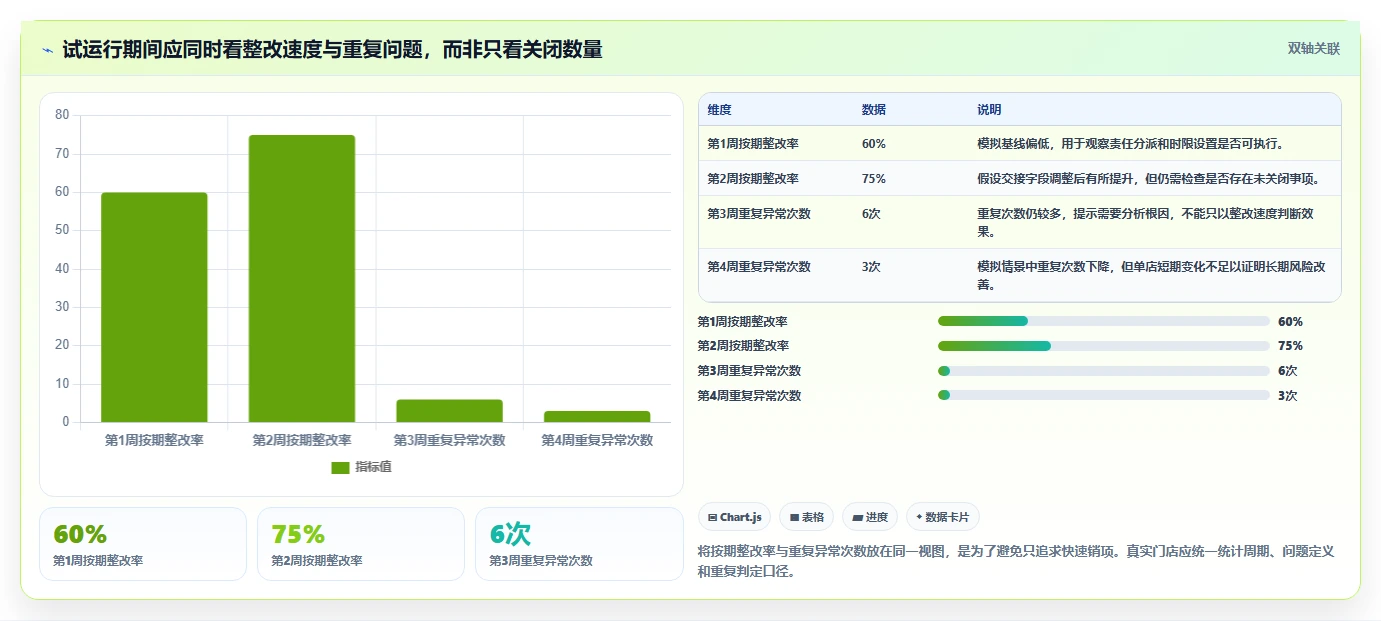Image resolution: width=1381 pixels, height=621 pixels.
Task: Click the 60% progress bar for 第1周按期整改率
Action: [x=1104, y=321]
